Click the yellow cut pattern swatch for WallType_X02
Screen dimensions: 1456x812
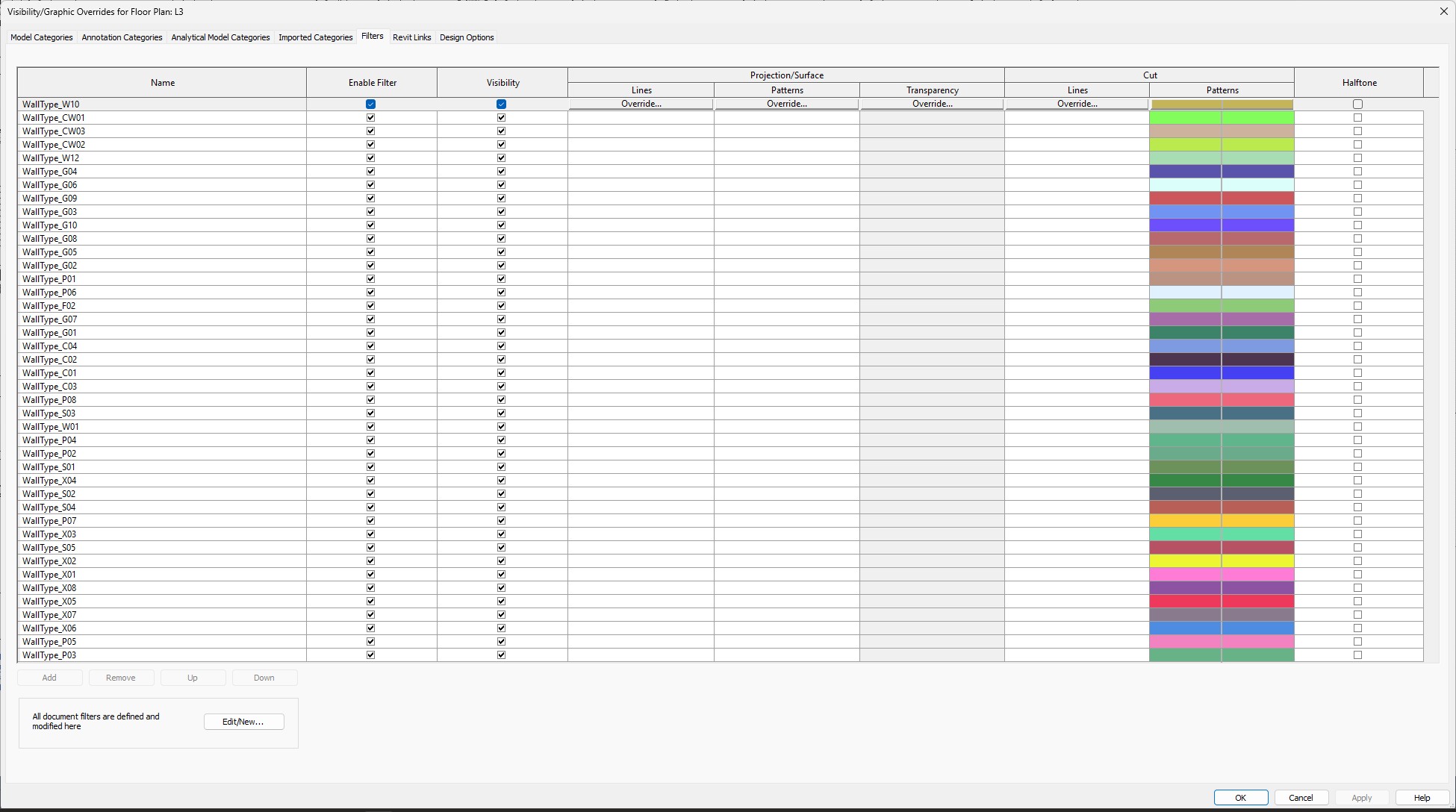click(x=1222, y=561)
